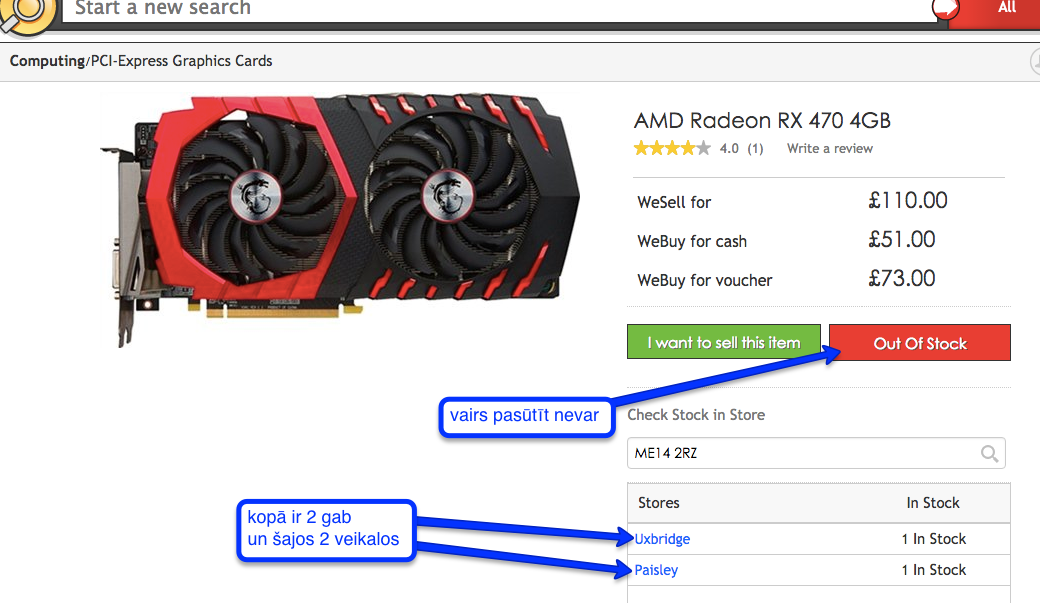
Task: Open the review count (1) link
Action: click(755, 149)
